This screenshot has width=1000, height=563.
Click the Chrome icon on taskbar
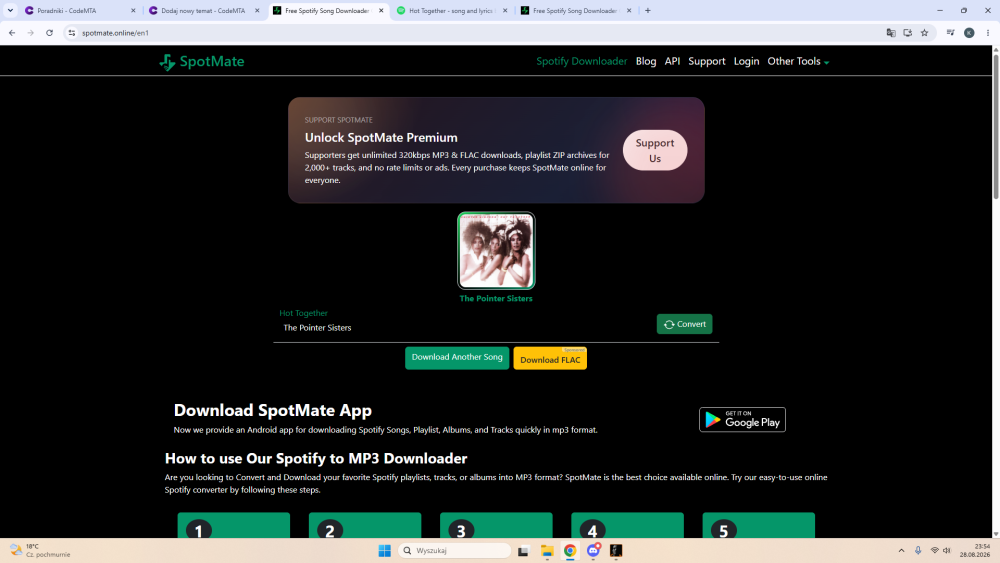(570, 551)
